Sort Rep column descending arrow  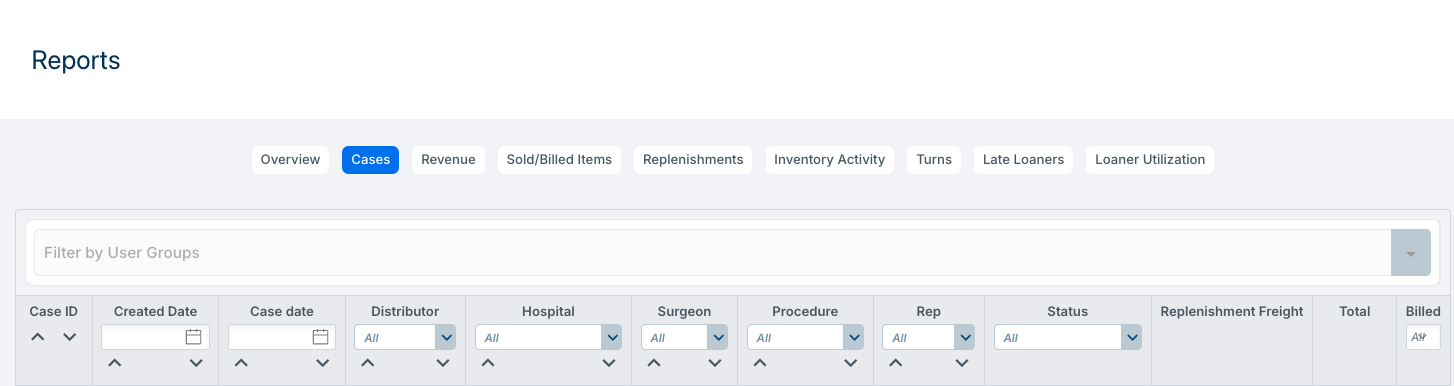coord(962,363)
